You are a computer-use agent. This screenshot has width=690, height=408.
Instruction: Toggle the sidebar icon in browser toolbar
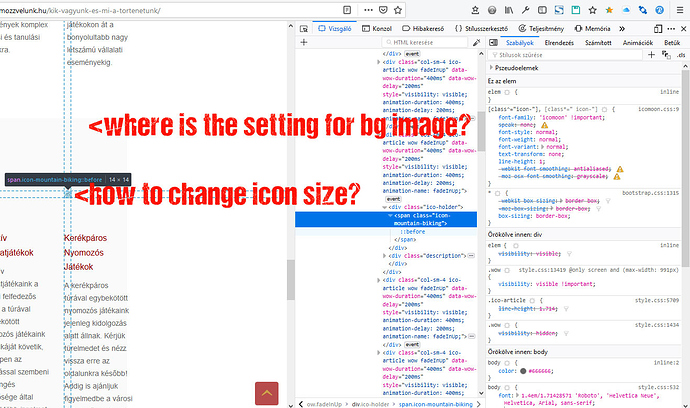(x=542, y=10)
